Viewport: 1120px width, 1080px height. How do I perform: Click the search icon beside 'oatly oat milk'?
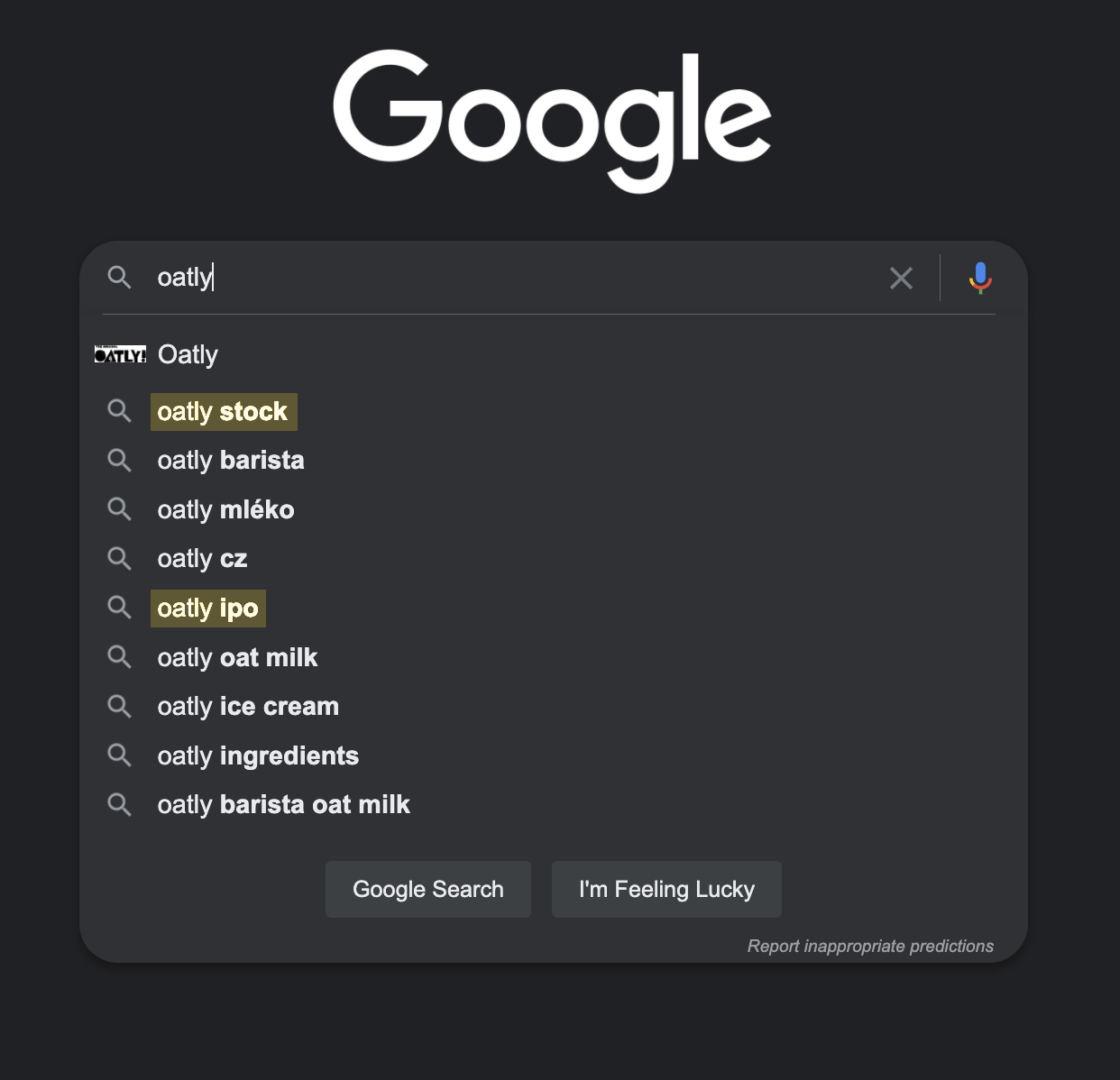pyautogui.click(x=119, y=657)
